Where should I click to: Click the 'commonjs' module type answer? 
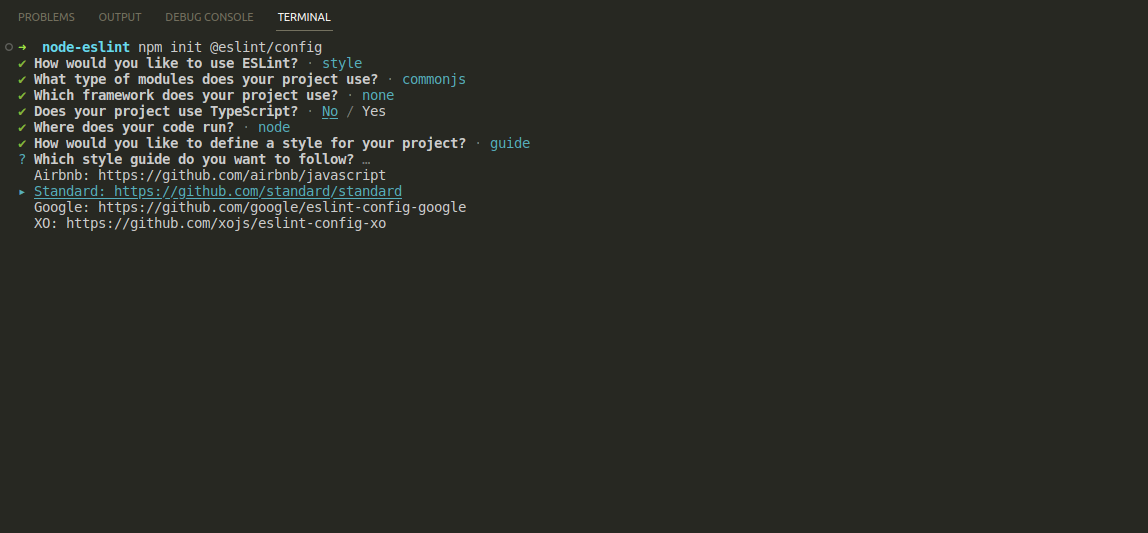[434, 79]
